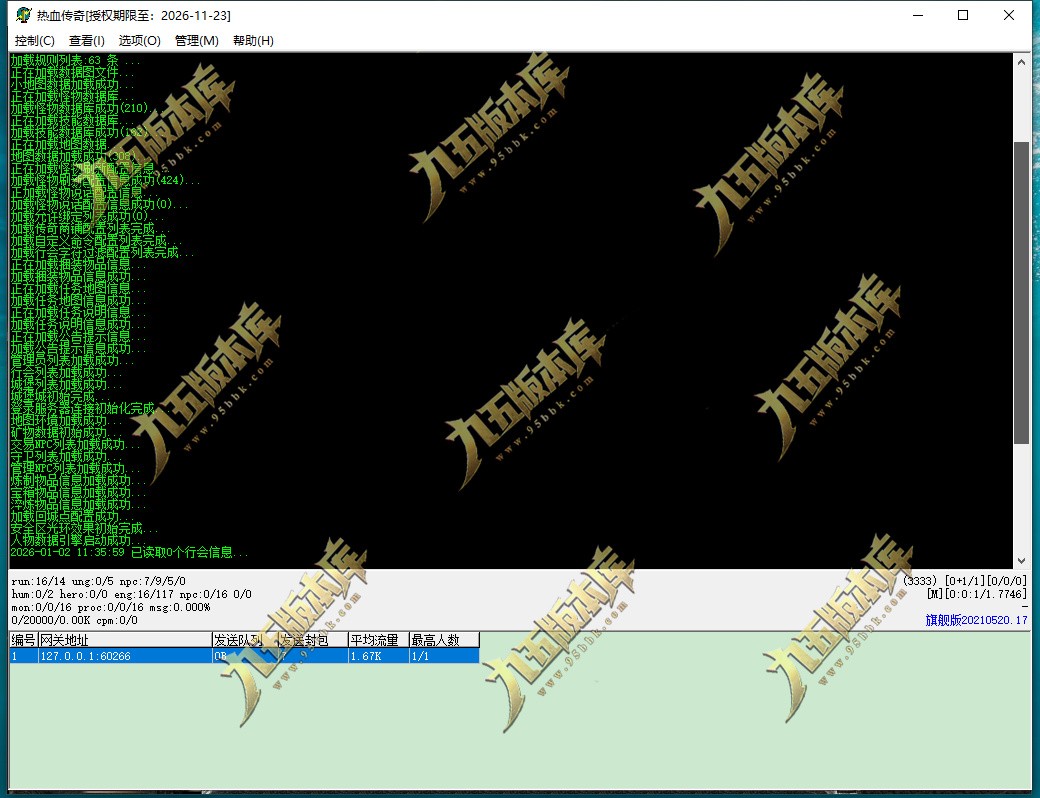Screen dimensions: 1040x798
Task: Click log line 加载回城点配置成功
Action: pyautogui.click(x=72, y=517)
